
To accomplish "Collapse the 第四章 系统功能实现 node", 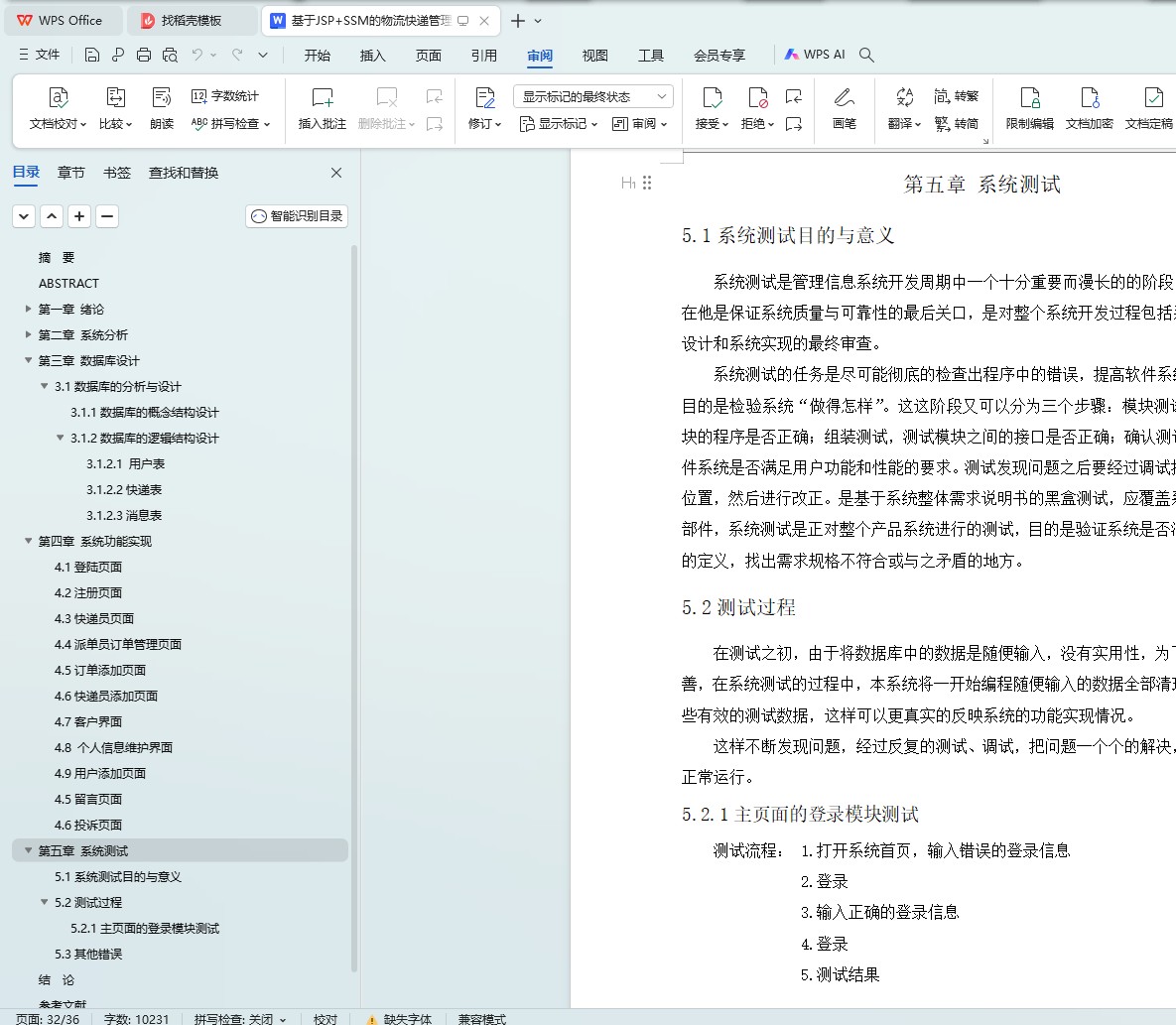I will click(28, 542).
